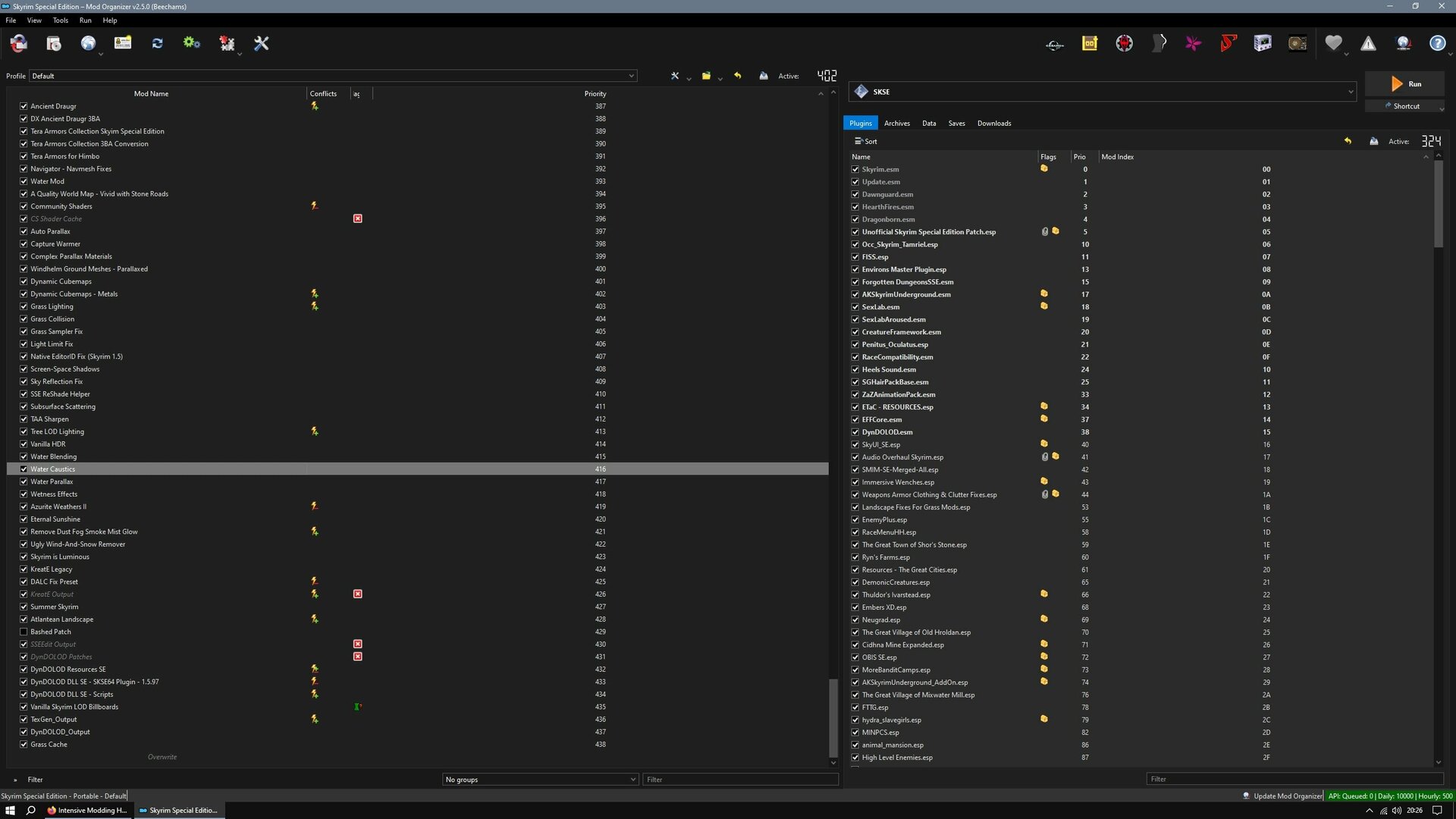Create plugin list backup icon
Image resolution: width=1456 pixels, height=819 pixels.
click(1373, 141)
